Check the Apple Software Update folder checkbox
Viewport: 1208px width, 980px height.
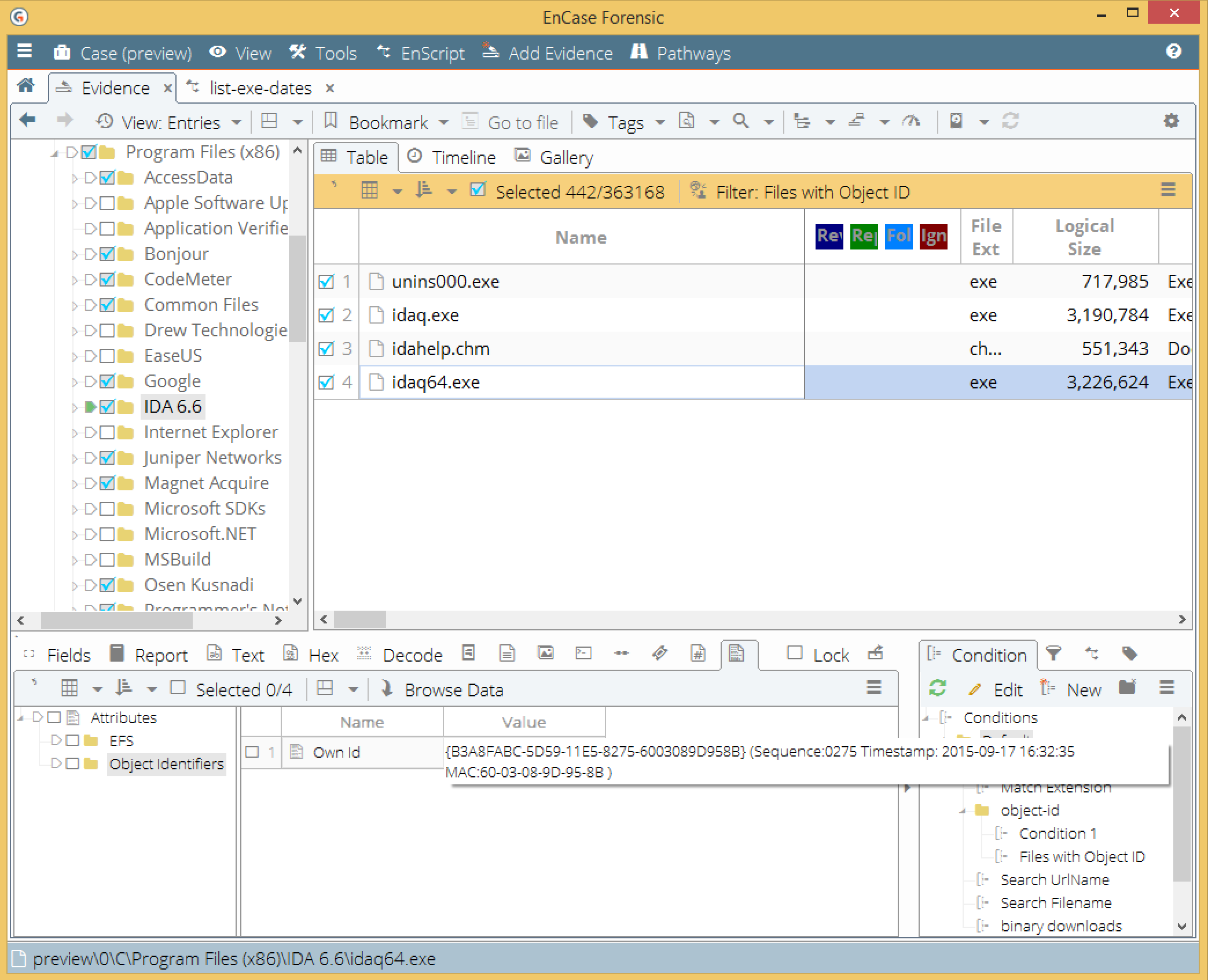tap(107, 203)
